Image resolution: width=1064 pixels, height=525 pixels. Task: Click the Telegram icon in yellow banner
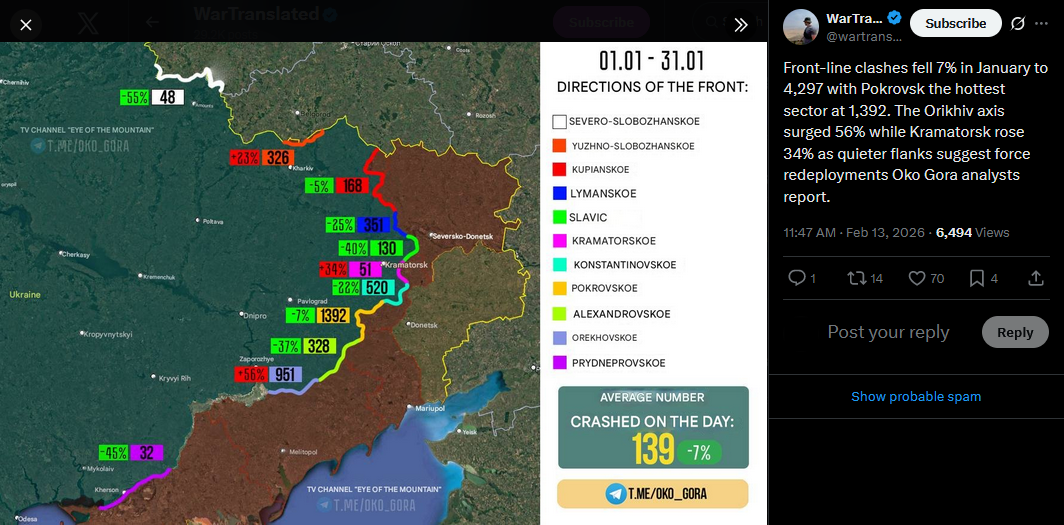615,494
